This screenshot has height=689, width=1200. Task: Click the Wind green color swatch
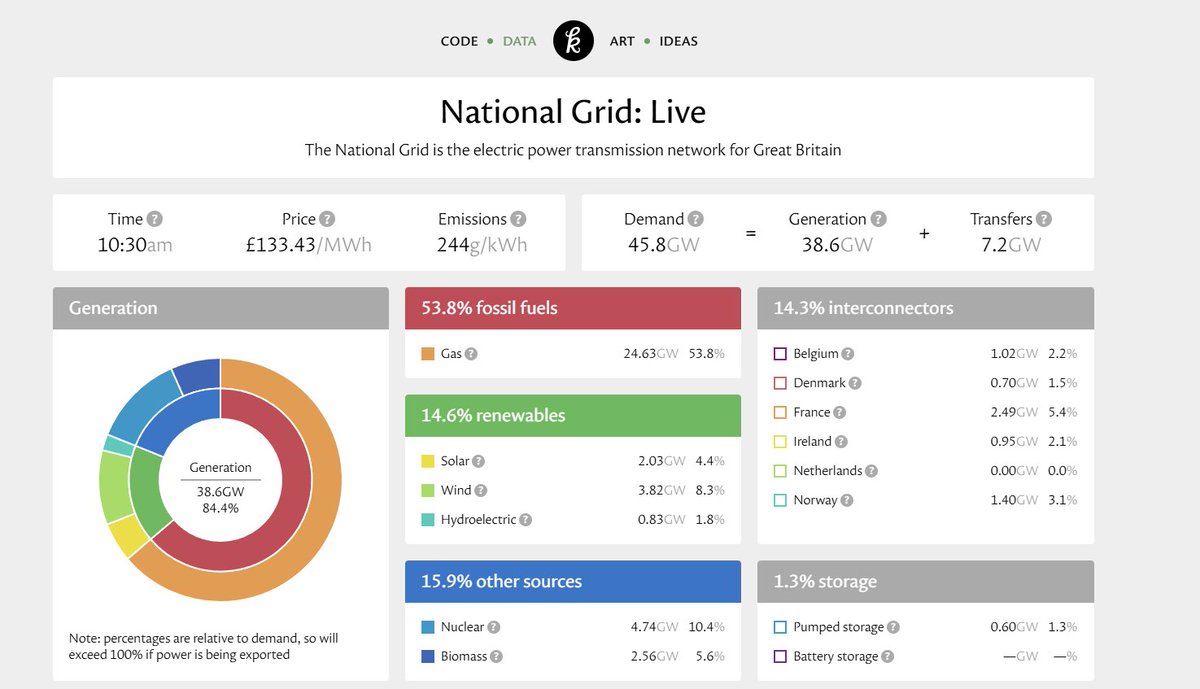pos(428,491)
